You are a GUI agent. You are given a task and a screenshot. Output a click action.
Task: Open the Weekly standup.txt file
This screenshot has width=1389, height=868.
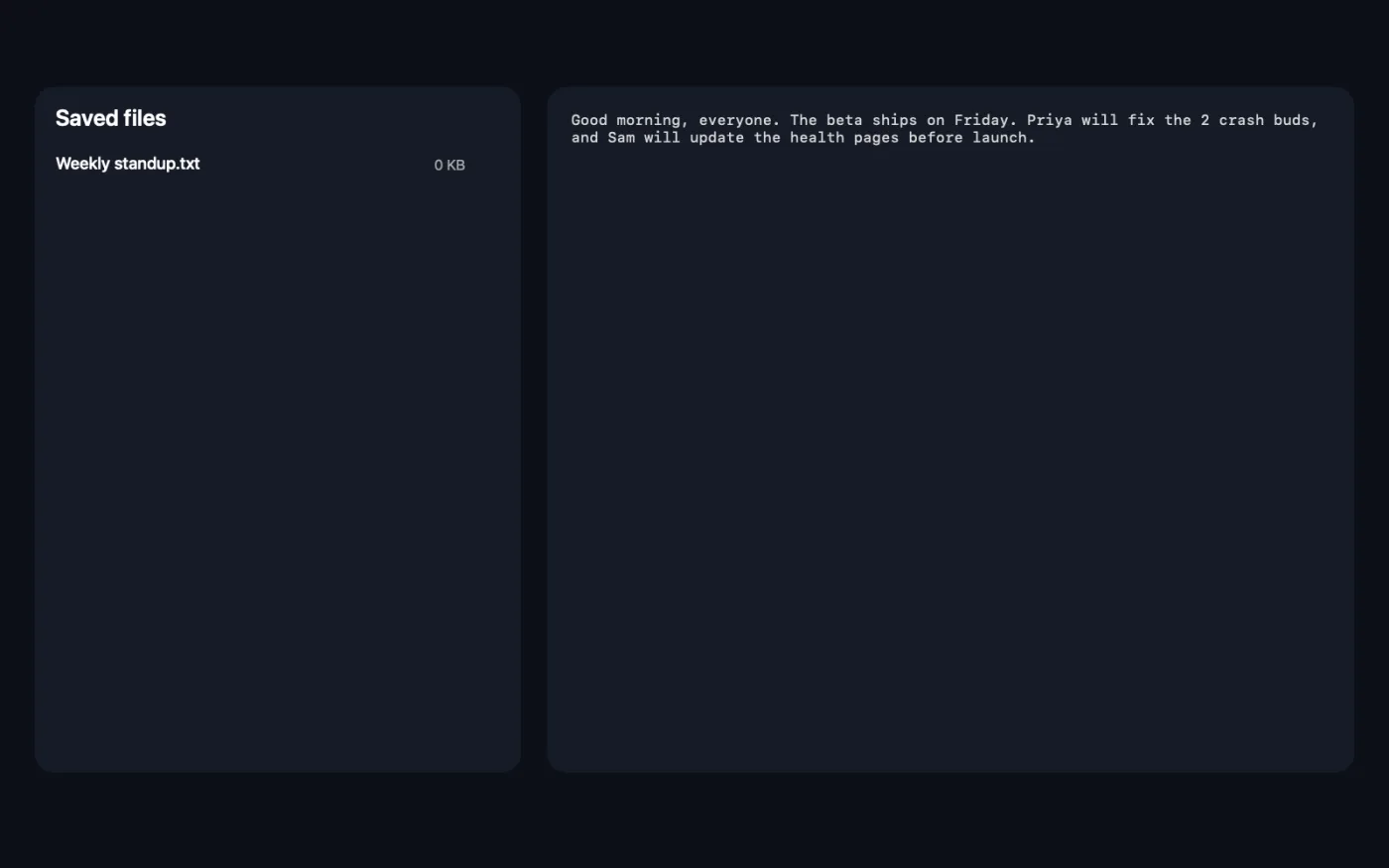[127, 164]
